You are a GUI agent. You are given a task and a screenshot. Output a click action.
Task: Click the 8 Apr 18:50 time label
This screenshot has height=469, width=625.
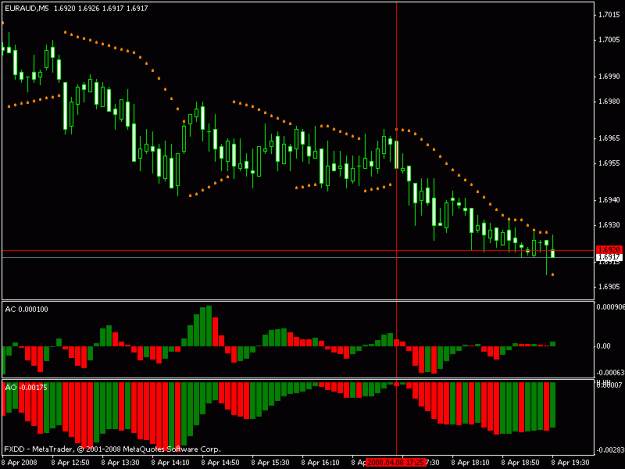520,463
